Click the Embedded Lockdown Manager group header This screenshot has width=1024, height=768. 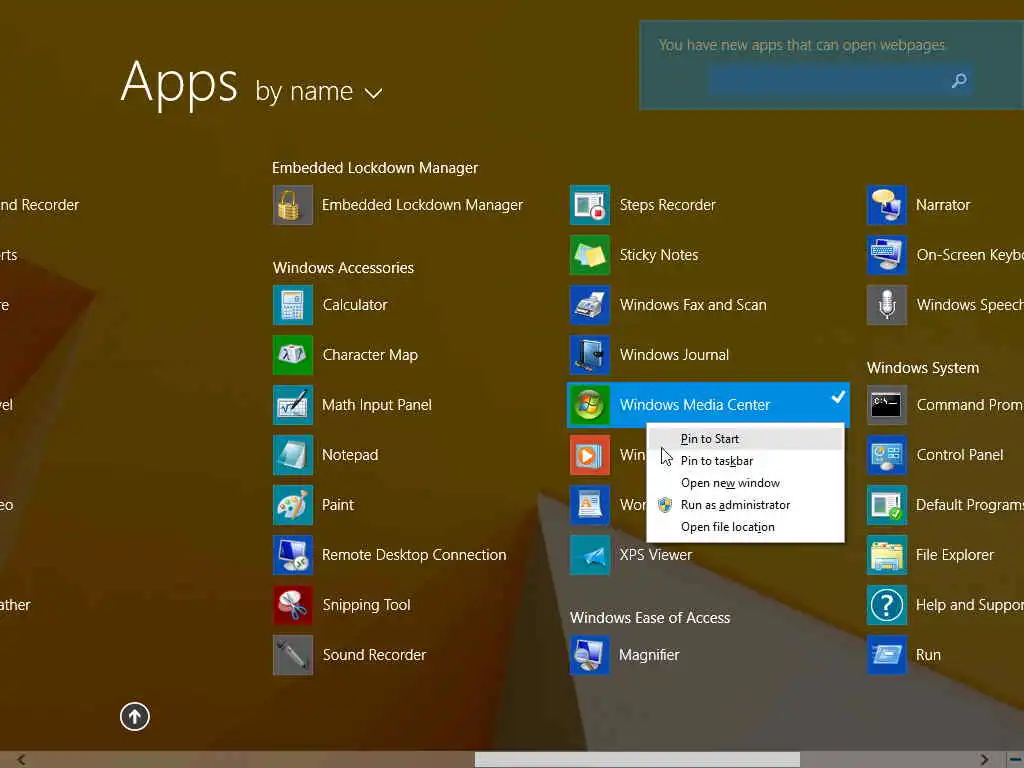coord(375,168)
